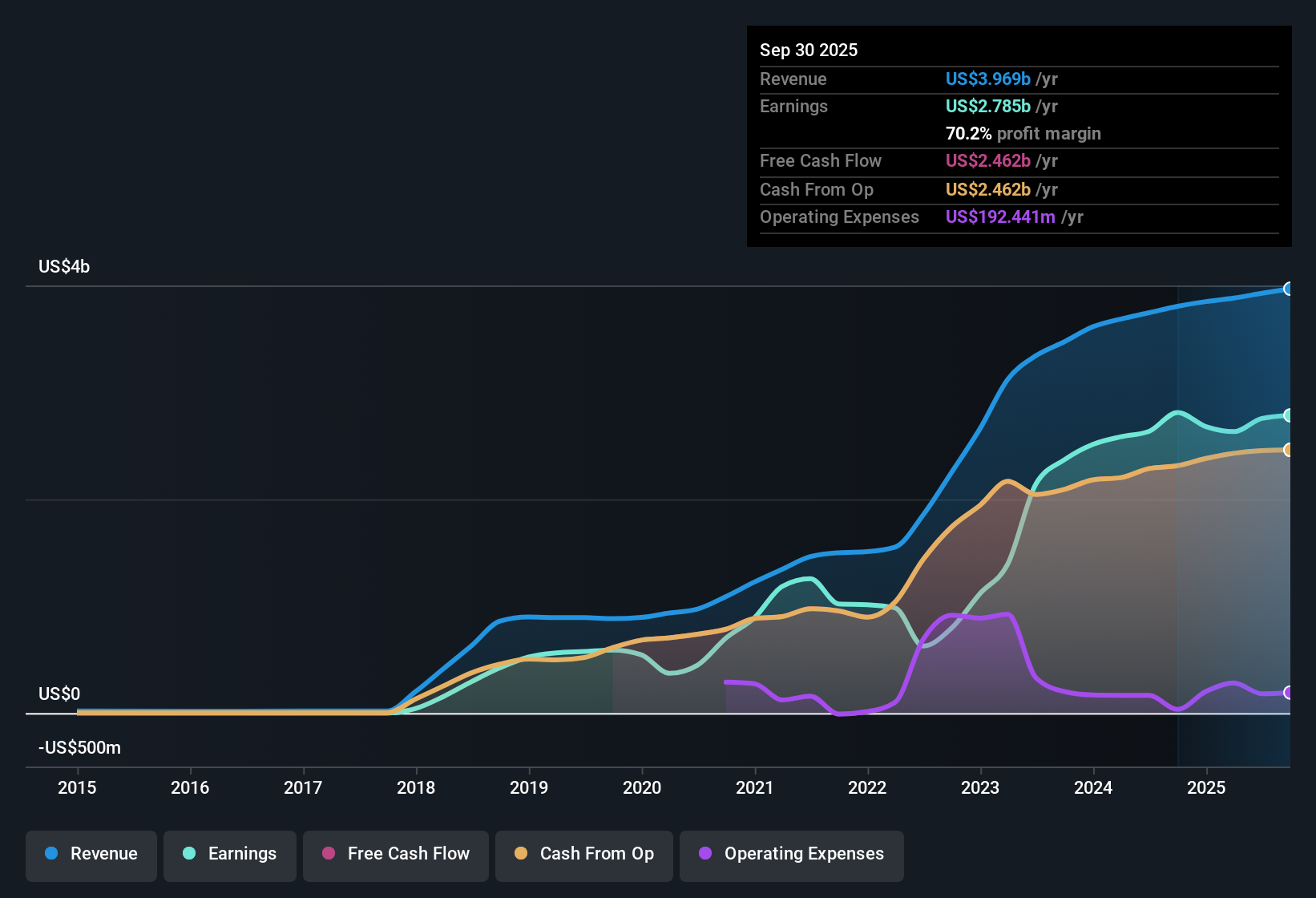Click the Earnings endpoint circle at chart edge
This screenshot has width=1316, height=898.
[x=1289, y=415]
